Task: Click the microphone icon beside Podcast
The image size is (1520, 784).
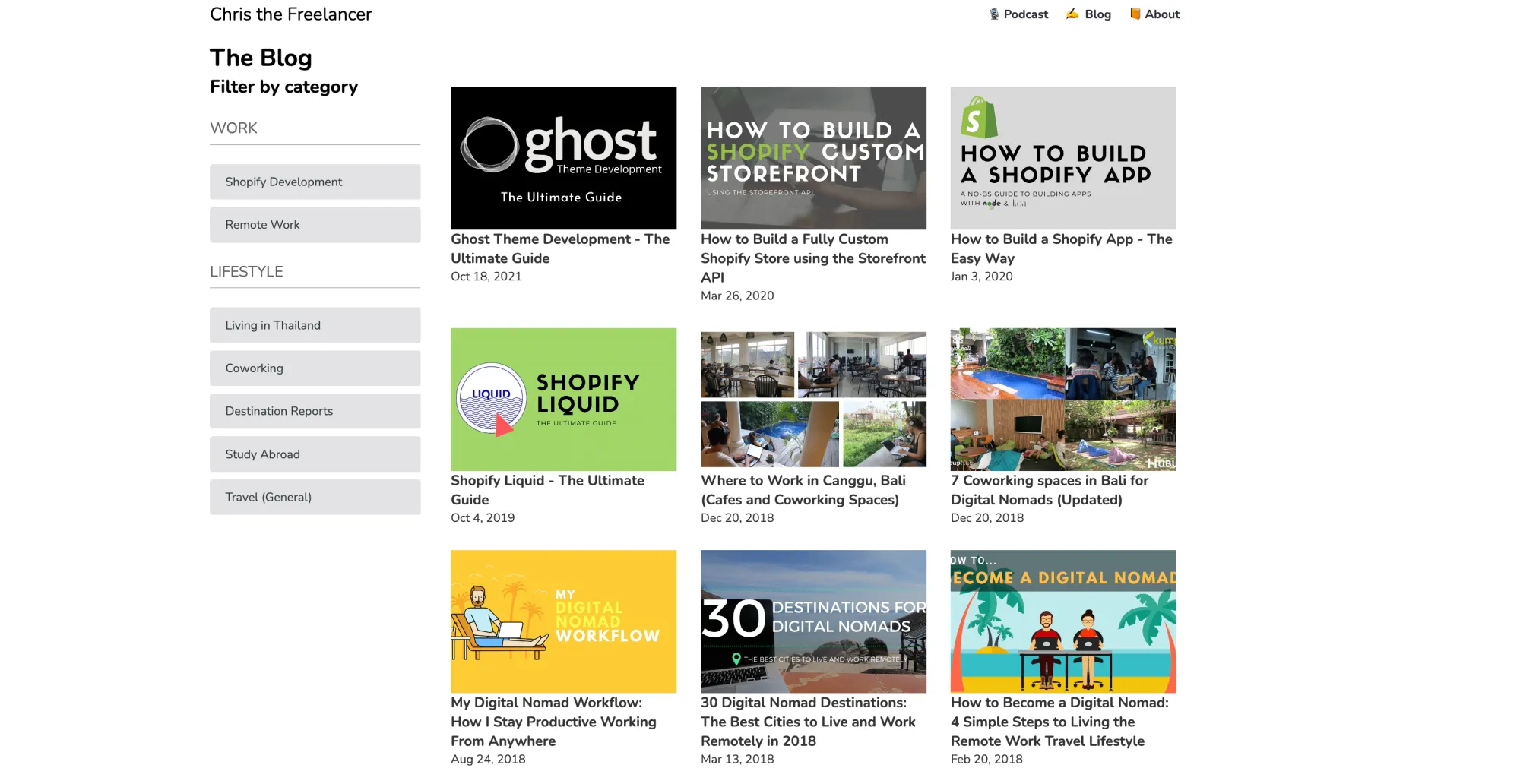Action: point(994,14)
